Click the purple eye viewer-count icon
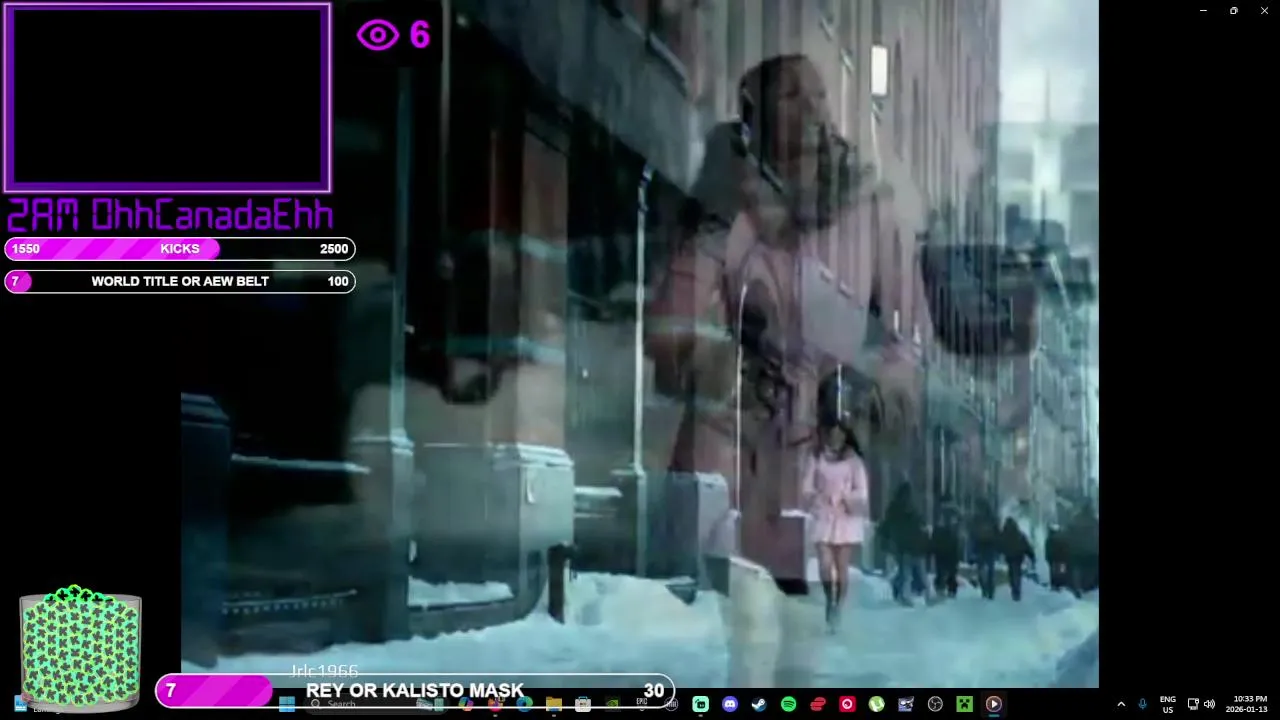The width and height of the screenshot is (1280, 720). (378, 35)
